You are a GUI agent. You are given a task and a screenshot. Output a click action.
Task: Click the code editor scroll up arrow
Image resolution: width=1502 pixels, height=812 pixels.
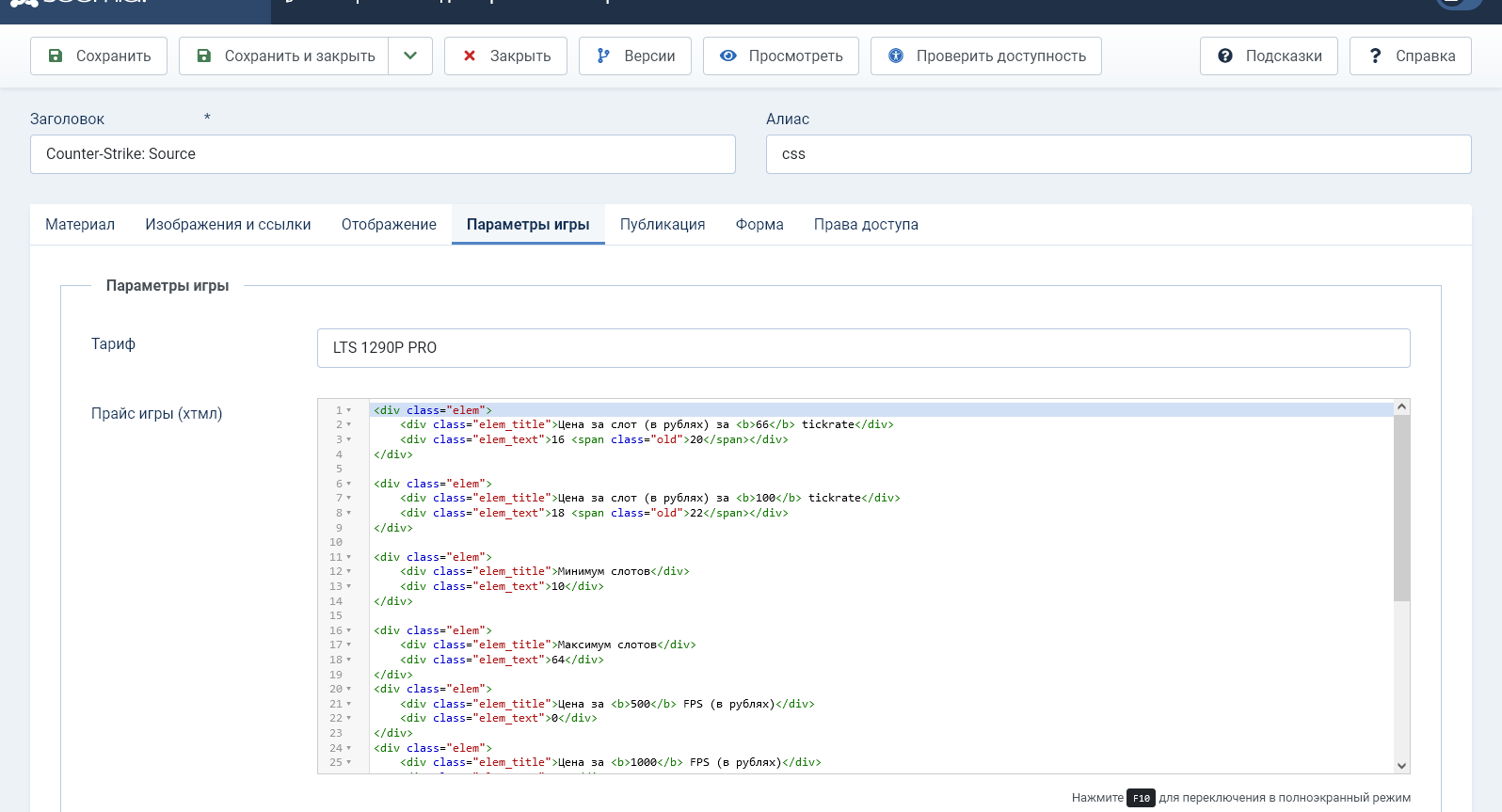[x=1401, y=406]
